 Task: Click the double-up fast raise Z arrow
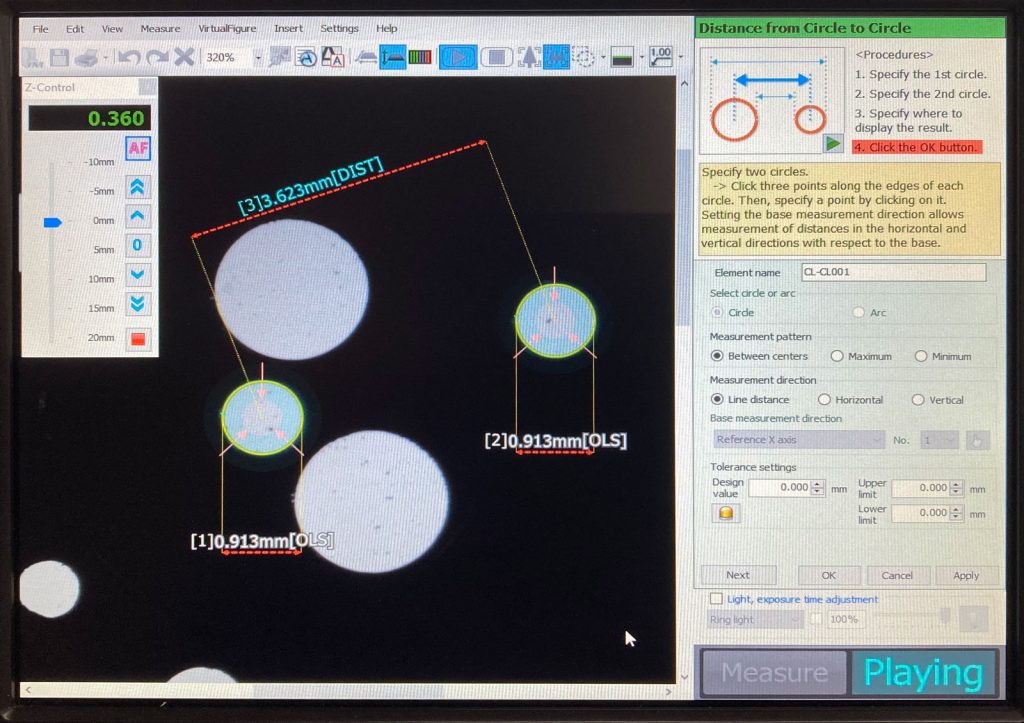pyautogui.click(x=138, y=186)
